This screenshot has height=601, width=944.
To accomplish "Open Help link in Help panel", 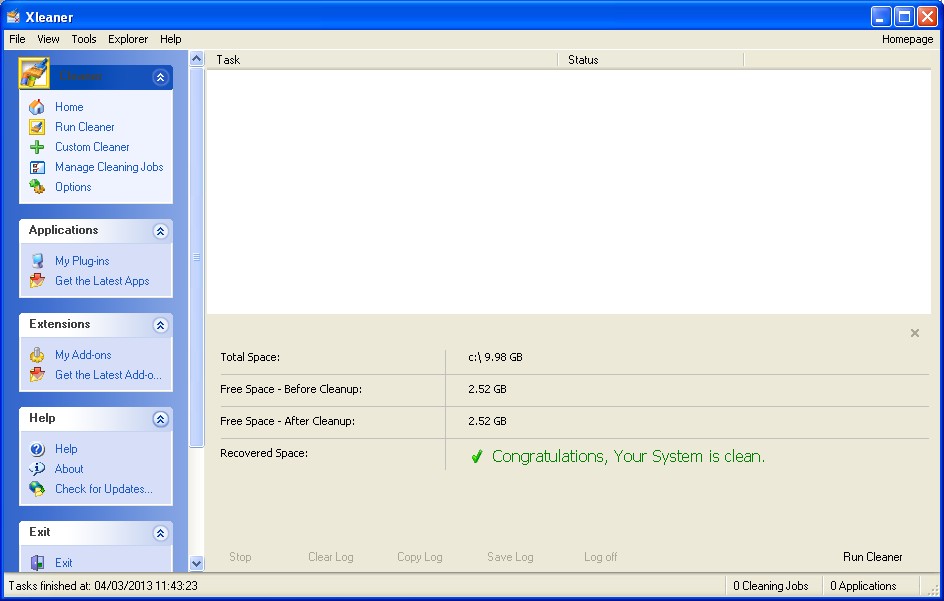I will point(66,449).
